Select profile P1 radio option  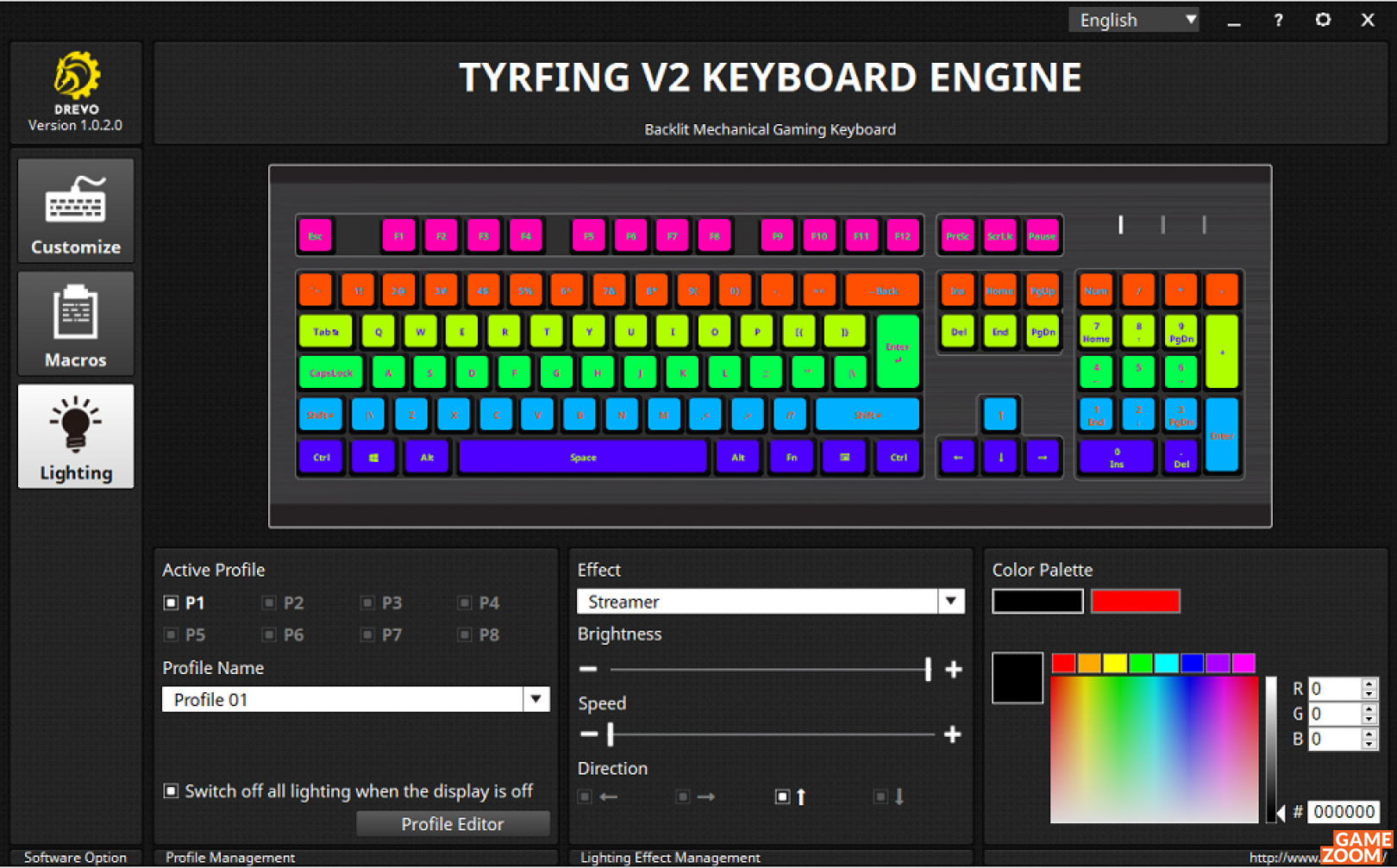click(171, 603)
